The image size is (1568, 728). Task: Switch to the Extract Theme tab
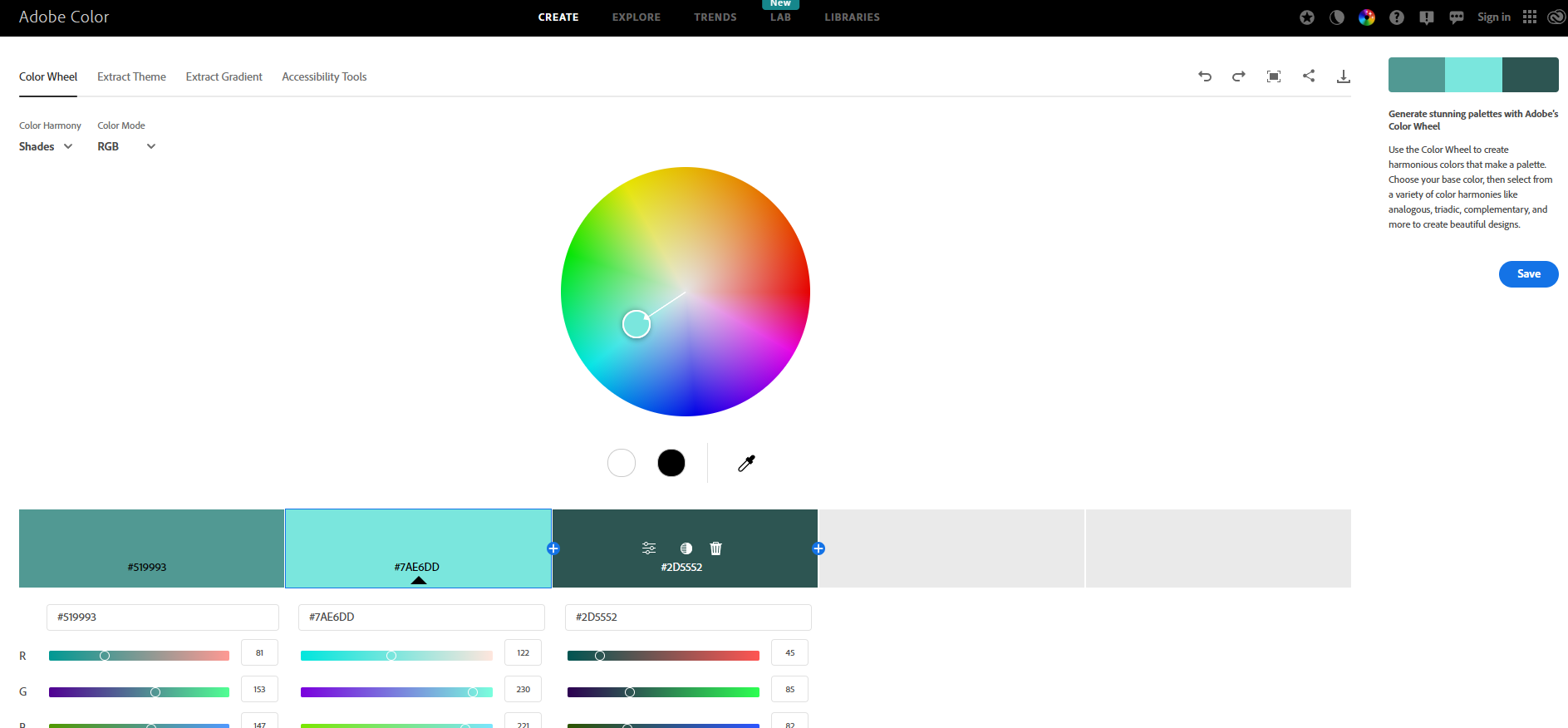131,76
